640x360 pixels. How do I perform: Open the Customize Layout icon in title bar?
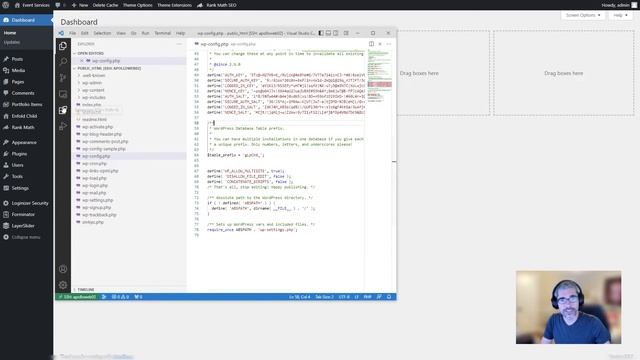346,33
